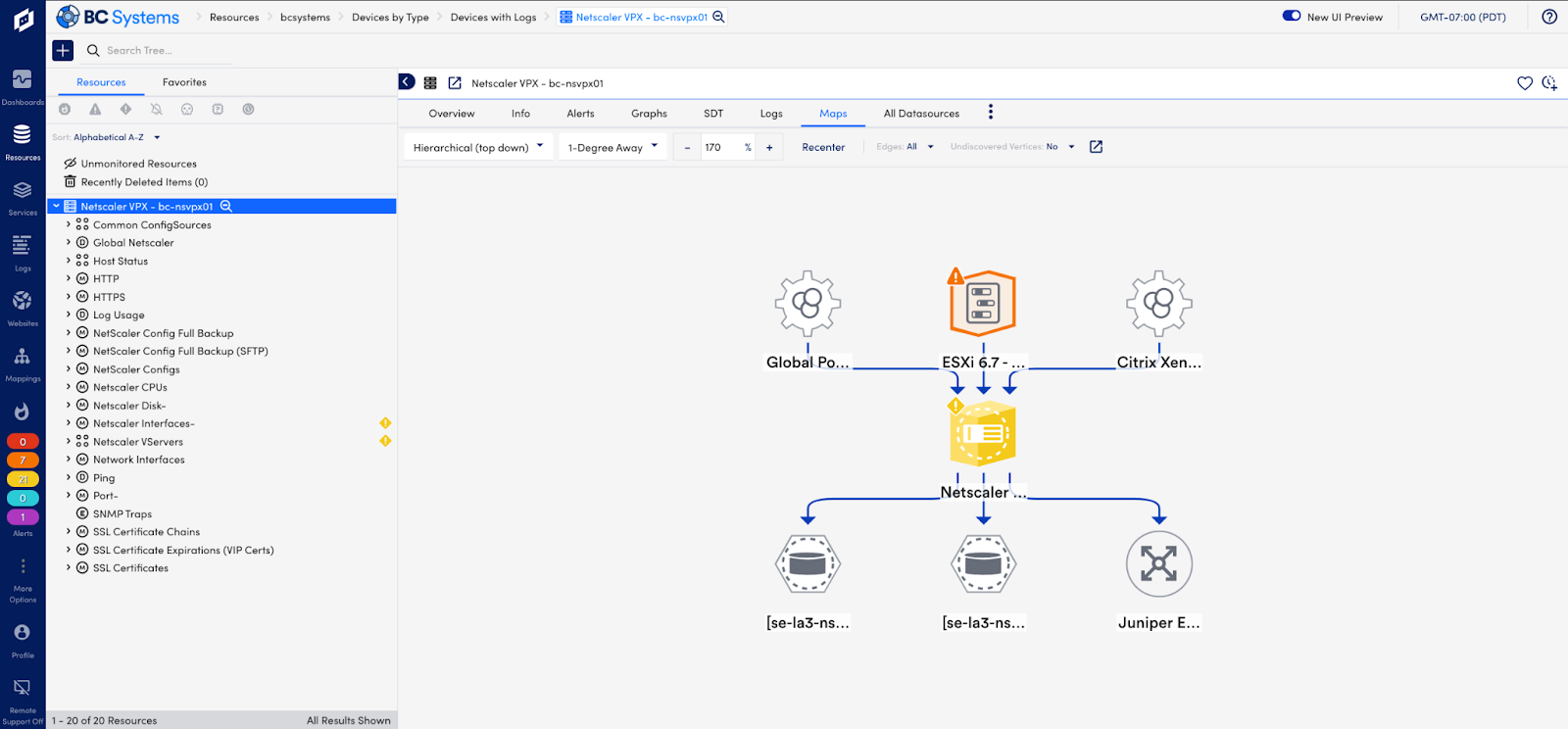This screenshot has width=1568, height=729.
Task: Toggle the SDT filter icon
Action: [248, 110]
